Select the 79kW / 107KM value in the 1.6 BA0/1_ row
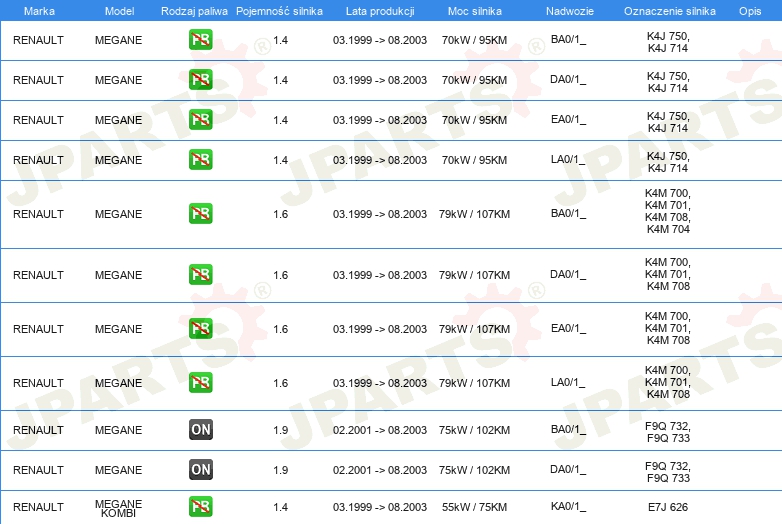The image size is (782, 524). pyautogui.click(x=474, y=214)
